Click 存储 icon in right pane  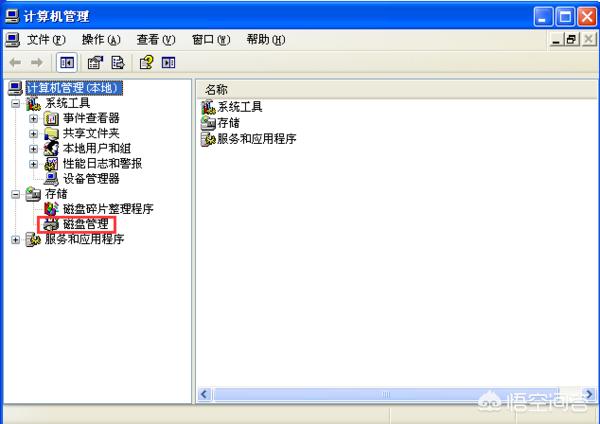(209, 123)
